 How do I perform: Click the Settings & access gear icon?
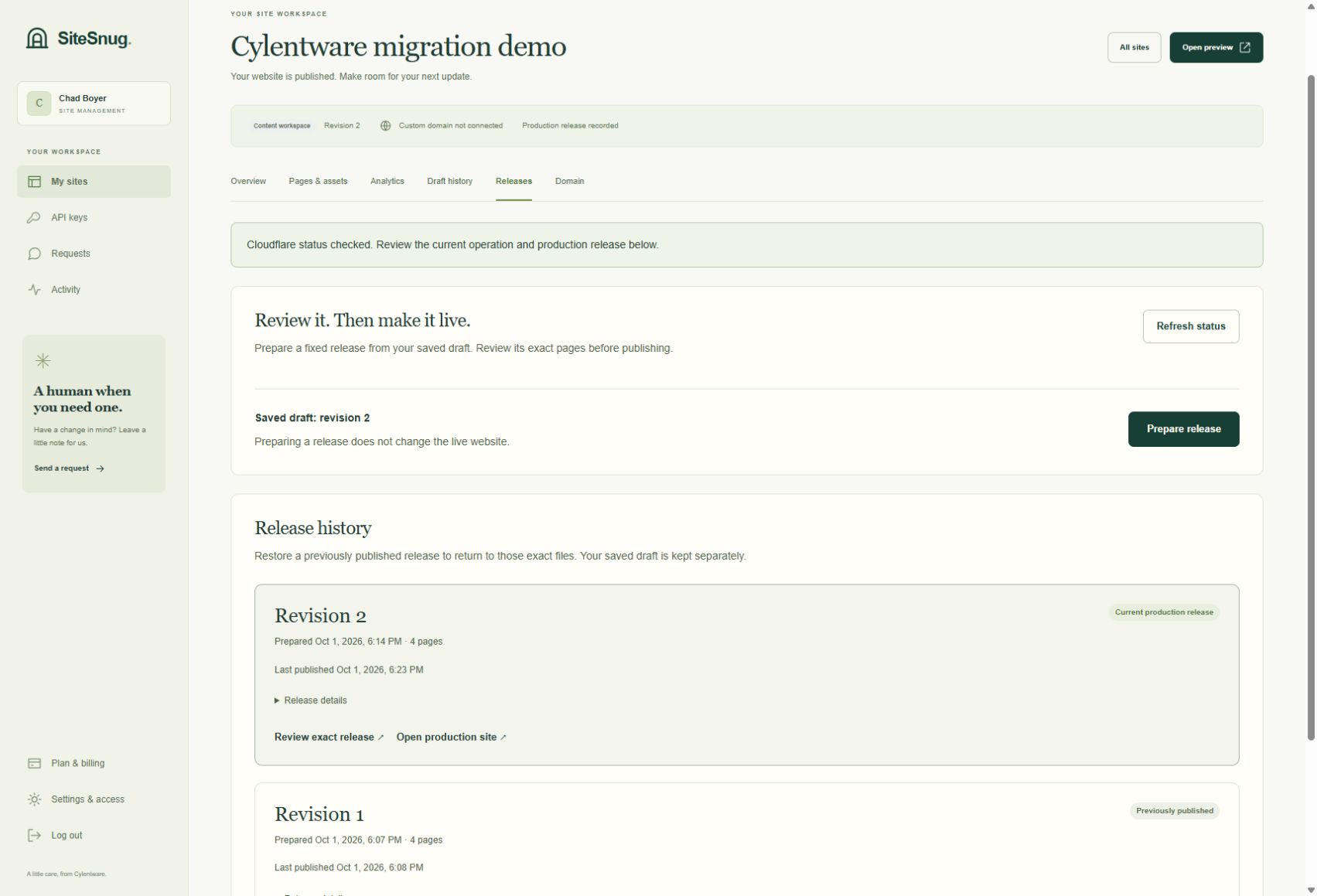(x=34, y=799)
